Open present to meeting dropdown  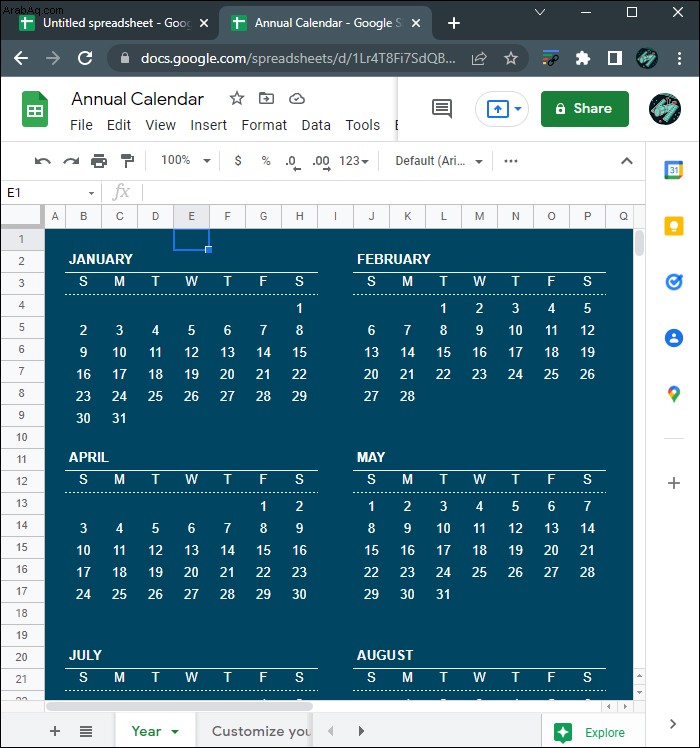518,109
